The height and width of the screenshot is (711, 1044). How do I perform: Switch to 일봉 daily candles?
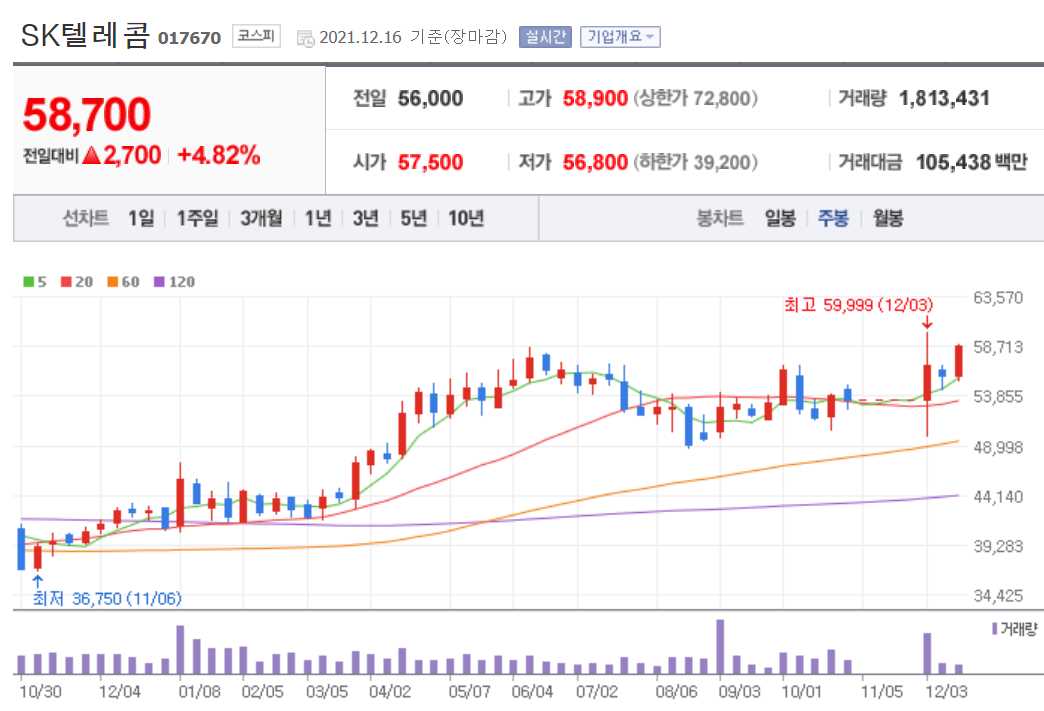click(x=778, y=217)
